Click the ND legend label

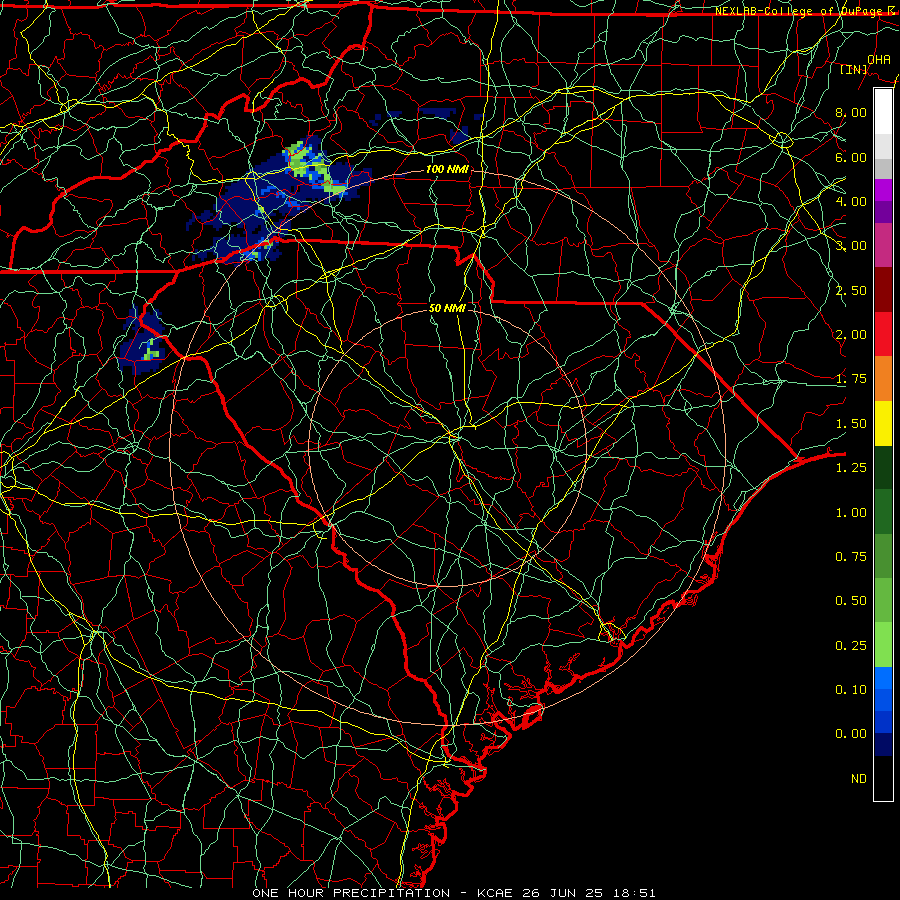point(859,779)
